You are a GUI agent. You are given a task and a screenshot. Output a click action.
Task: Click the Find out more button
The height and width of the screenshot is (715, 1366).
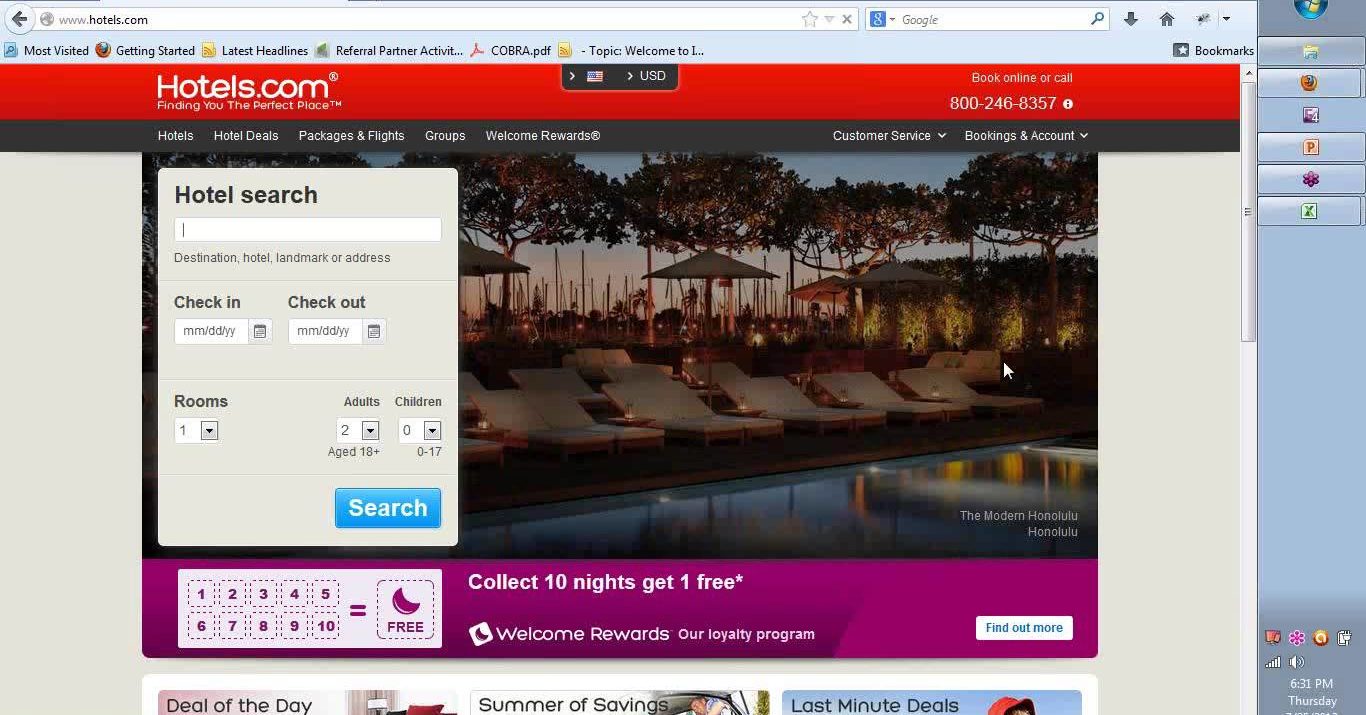(x=1024, y=628)
